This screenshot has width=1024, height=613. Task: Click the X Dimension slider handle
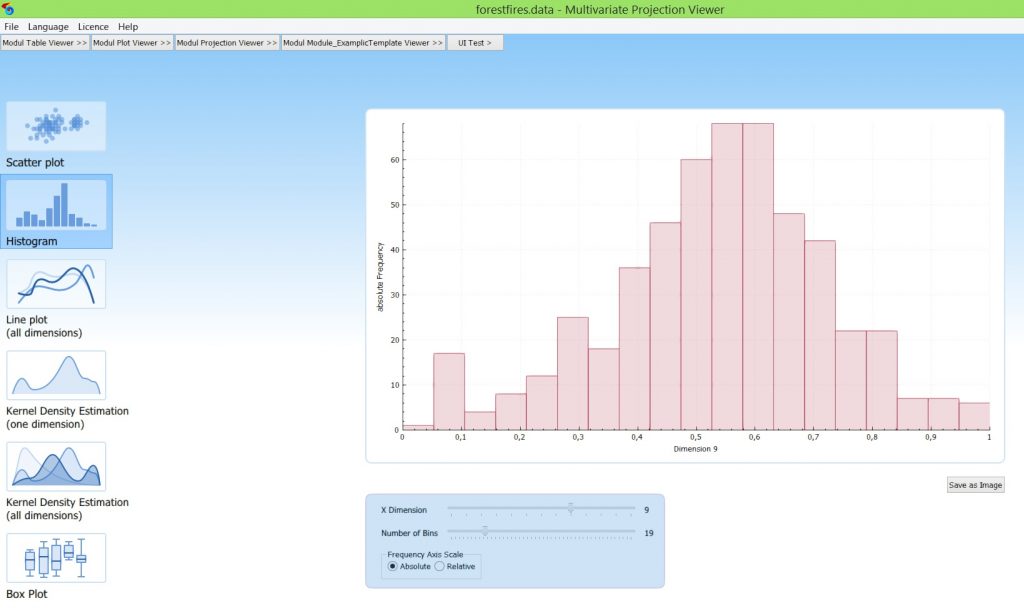(570, 509)
